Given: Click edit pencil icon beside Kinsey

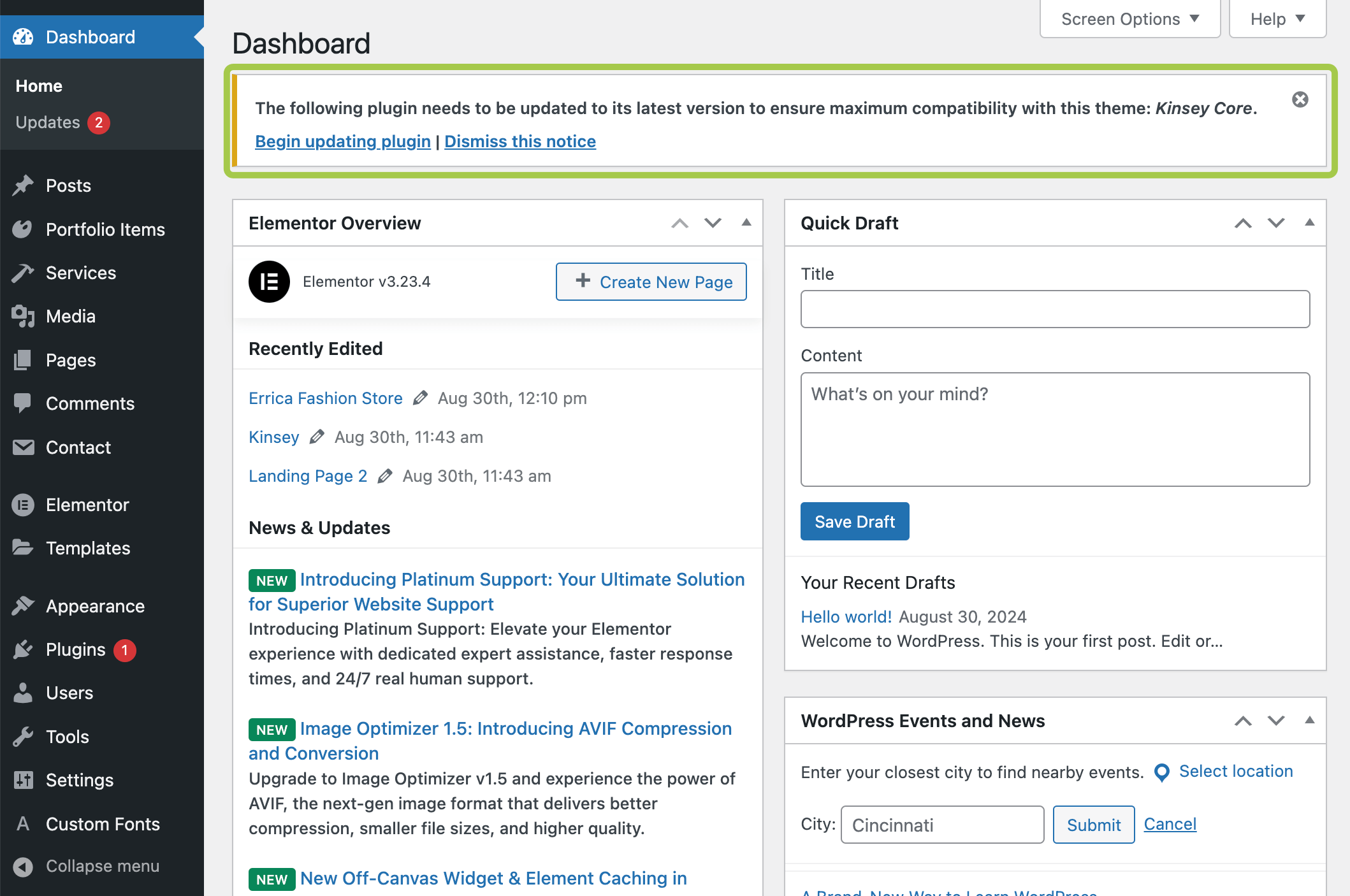Looking at the screenshot, I should pos(317,437).
